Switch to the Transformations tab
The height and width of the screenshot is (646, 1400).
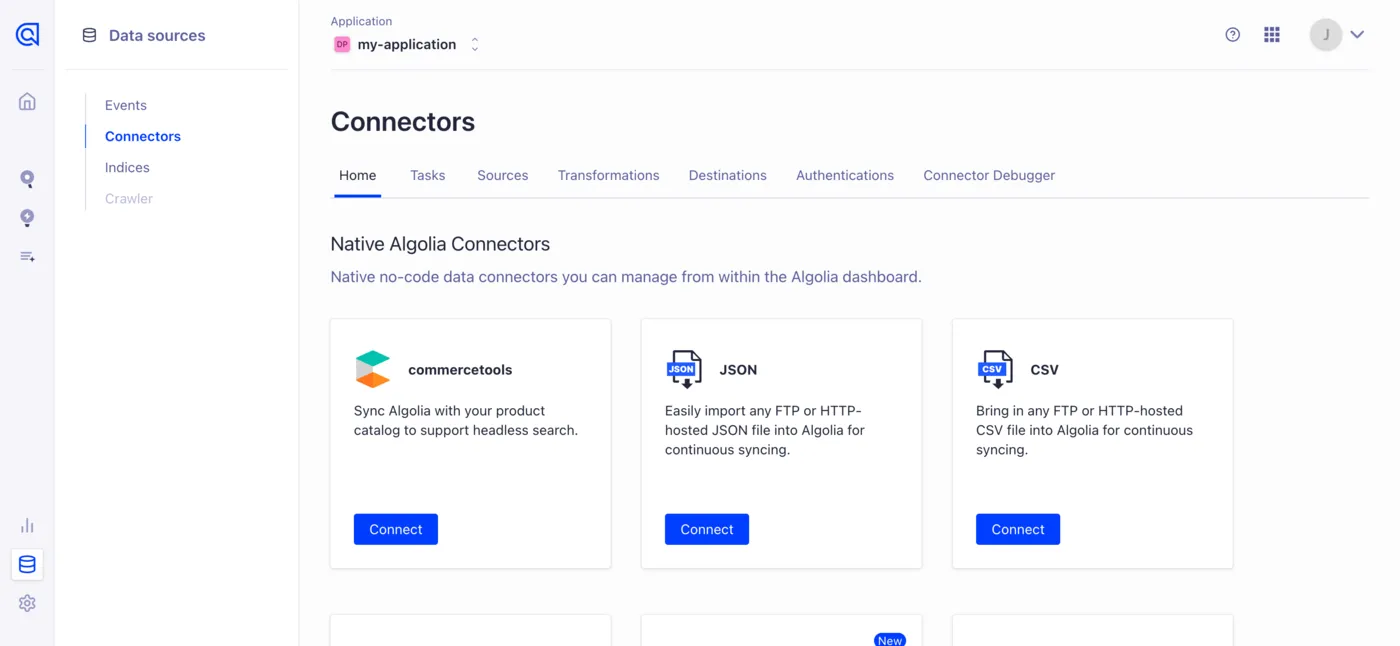click(608, 175)
